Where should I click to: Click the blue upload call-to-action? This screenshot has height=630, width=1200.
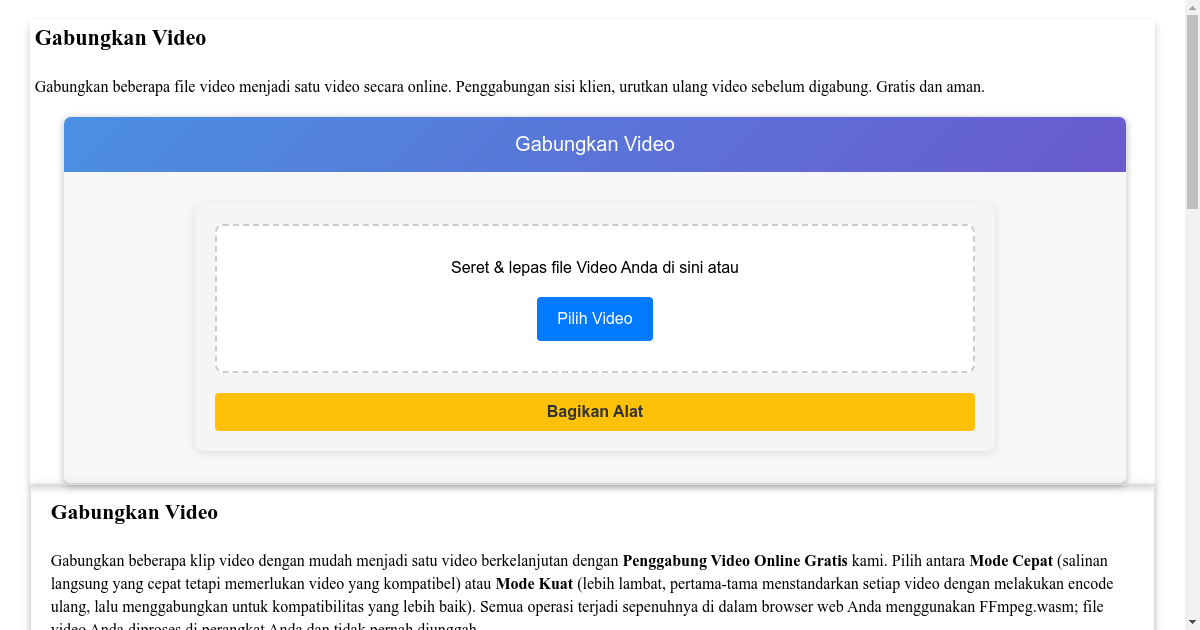pyautogui.click(x=595, y=319)
